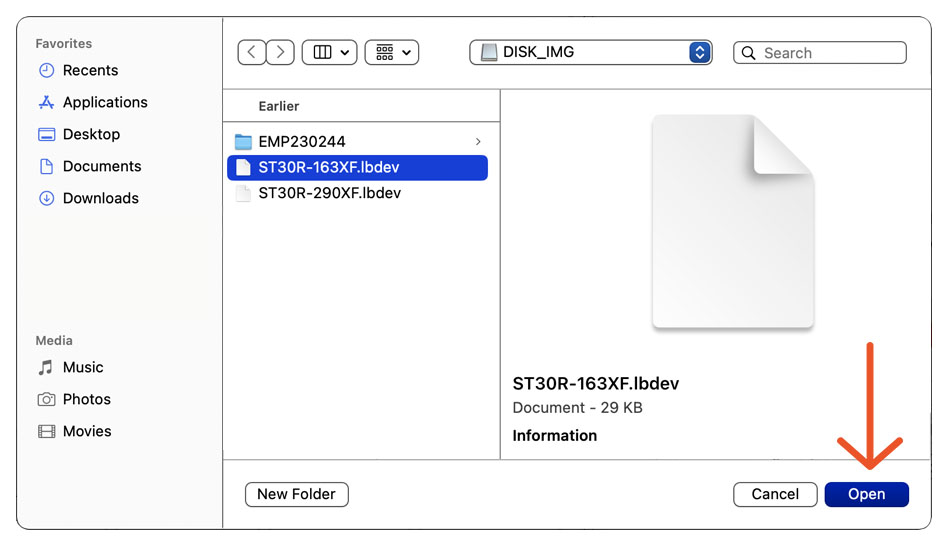Click the Earlier group header

[279, 106]
